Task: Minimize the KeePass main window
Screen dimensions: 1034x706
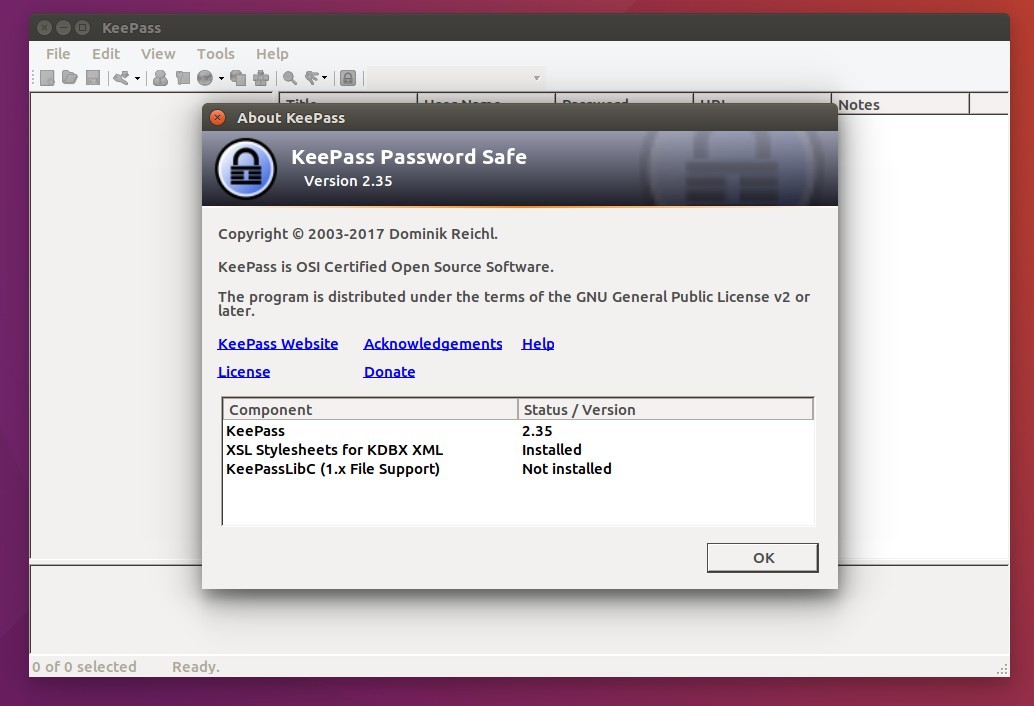Action: pos(63,28)
